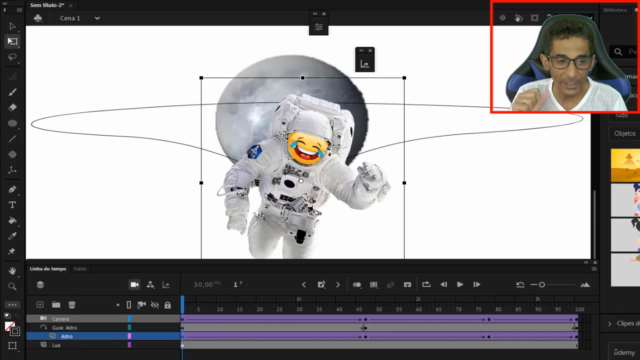This screenshot has width=640, height=360.
Task: Select the Asset Warp pin tool
Action: click(12, 251)
